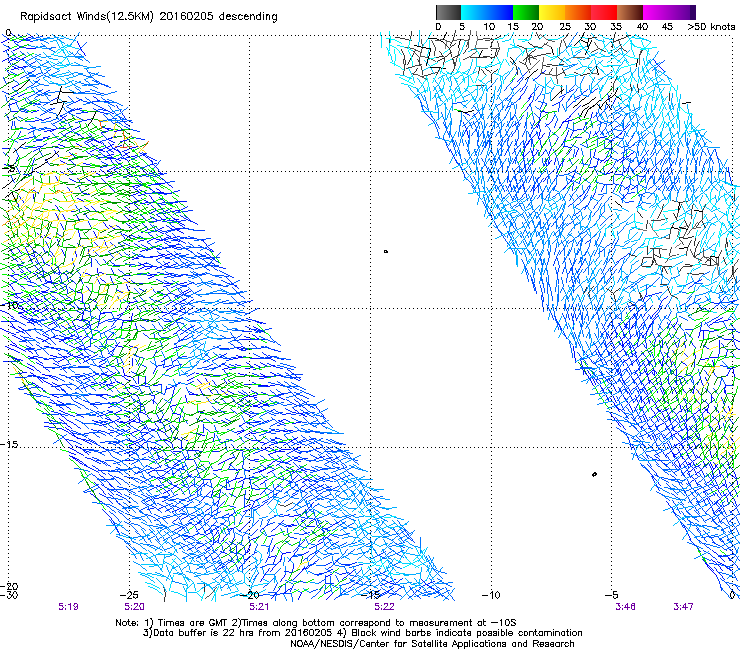Click the '35' legend scale label
This screenshot has height=650, width=740.
pos(616,27)
